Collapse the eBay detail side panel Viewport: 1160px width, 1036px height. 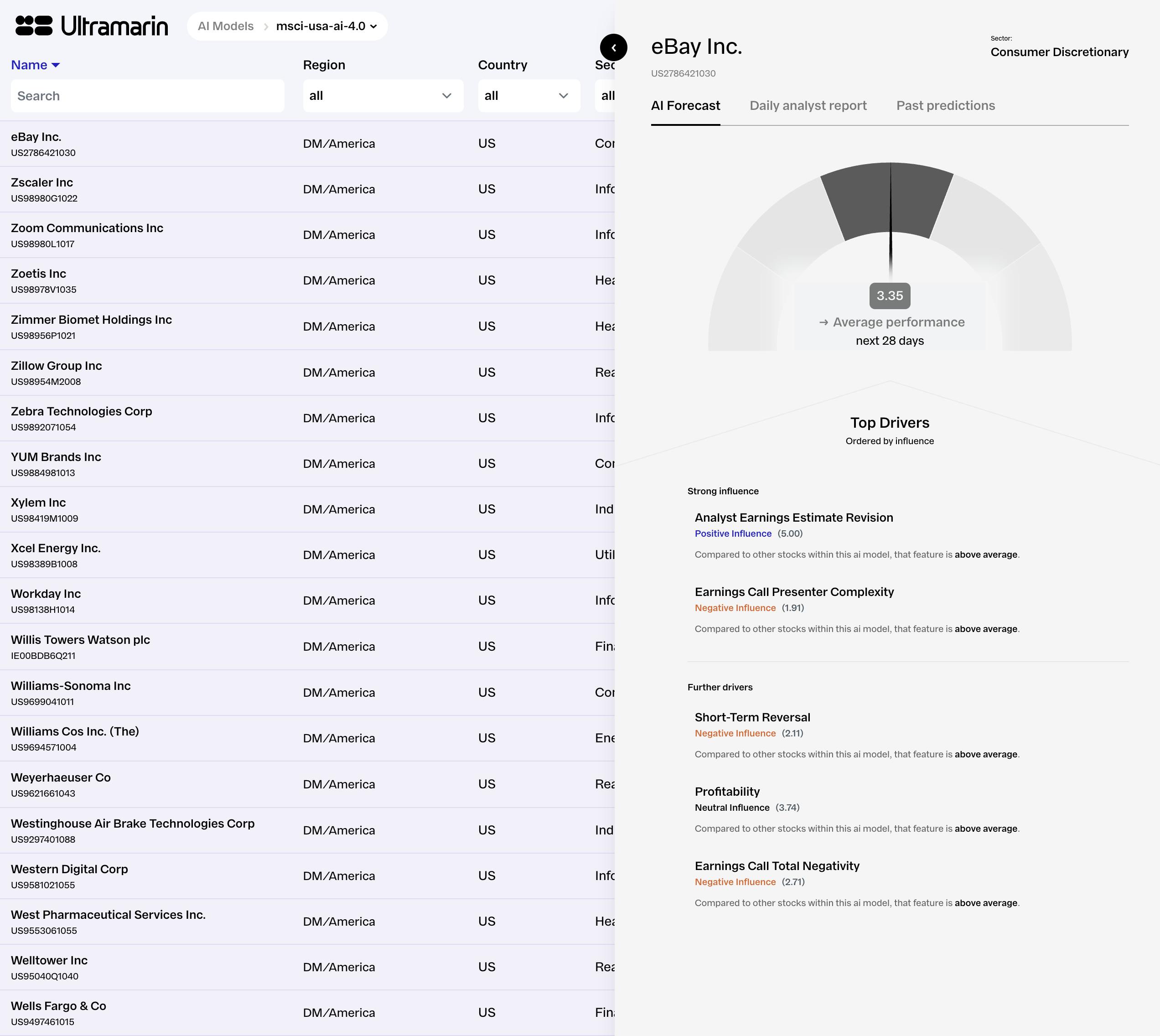614,48
